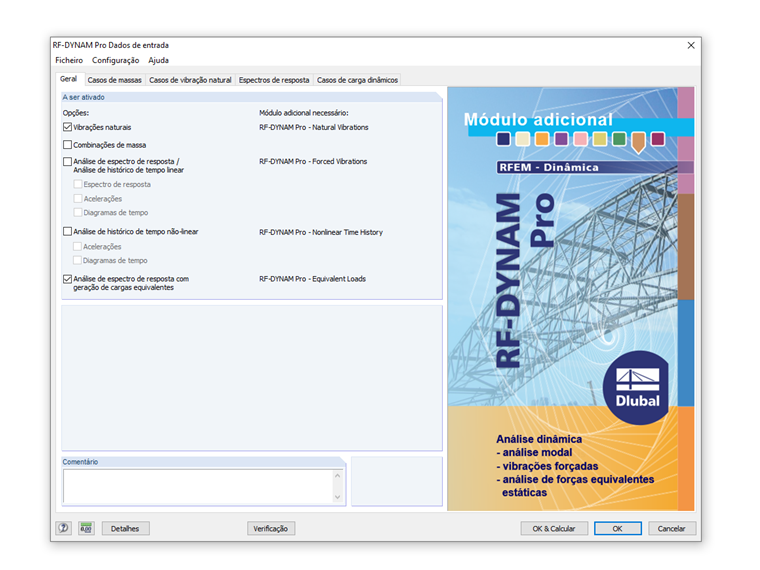Open the Espectros de resposta tab
The height and width of the screenshot is (570, 760).
point(274,80)
